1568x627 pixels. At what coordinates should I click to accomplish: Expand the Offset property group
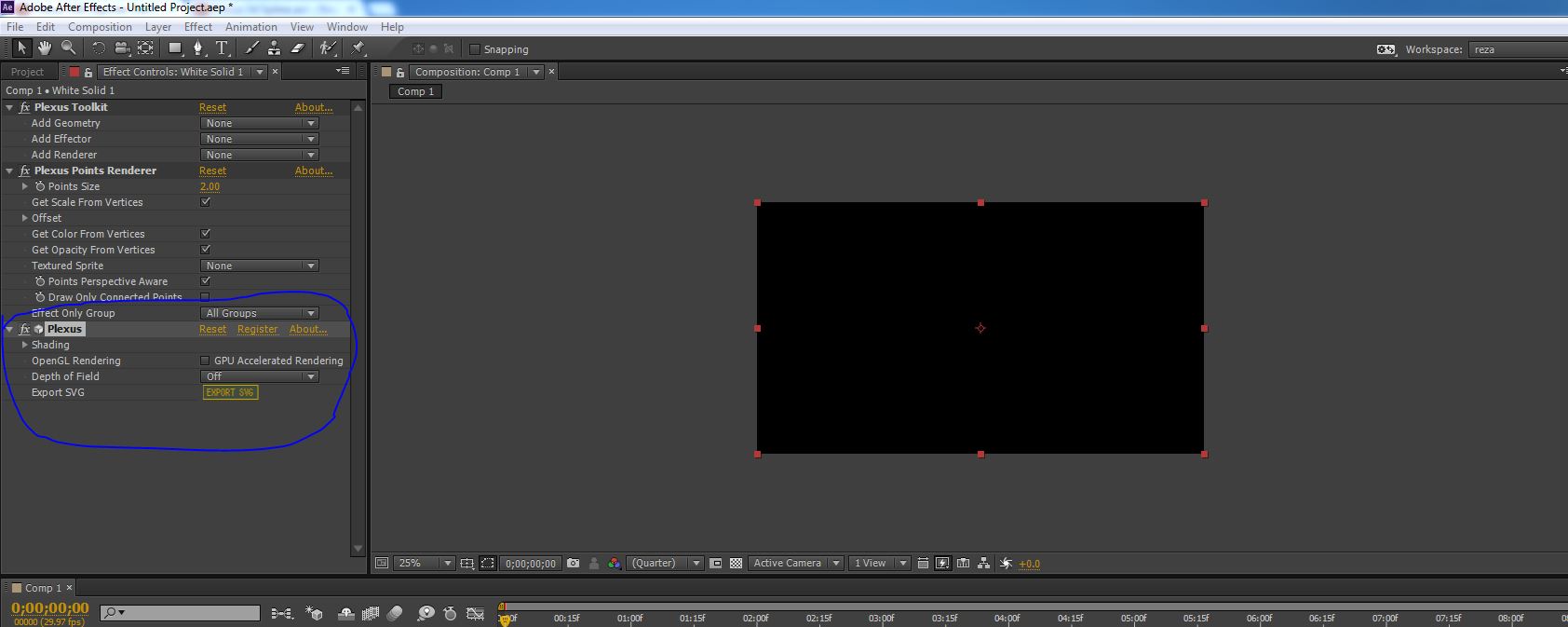click(25, 218)
